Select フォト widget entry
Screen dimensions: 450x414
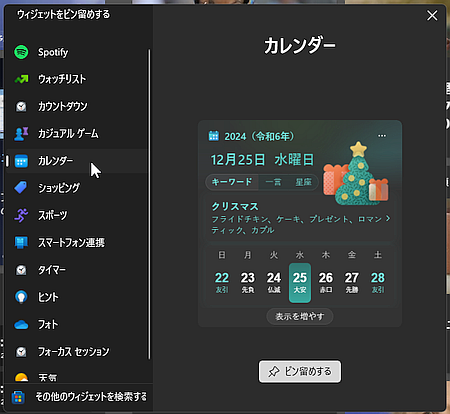tap(77, 324)
